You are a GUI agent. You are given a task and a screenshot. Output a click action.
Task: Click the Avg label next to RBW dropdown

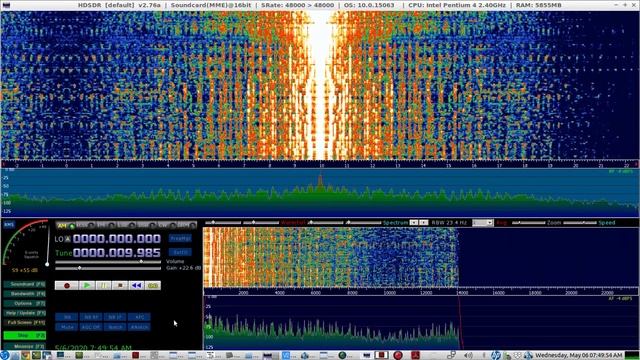click(x=502, y=223)
